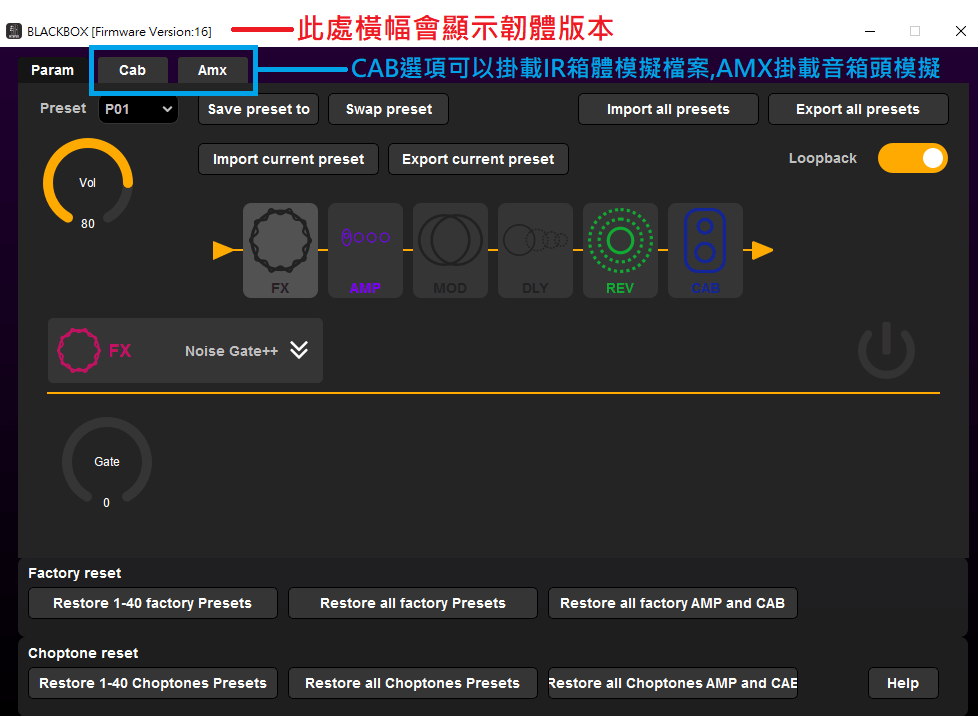Select the AMP block in signal chain

click(365, 250)
